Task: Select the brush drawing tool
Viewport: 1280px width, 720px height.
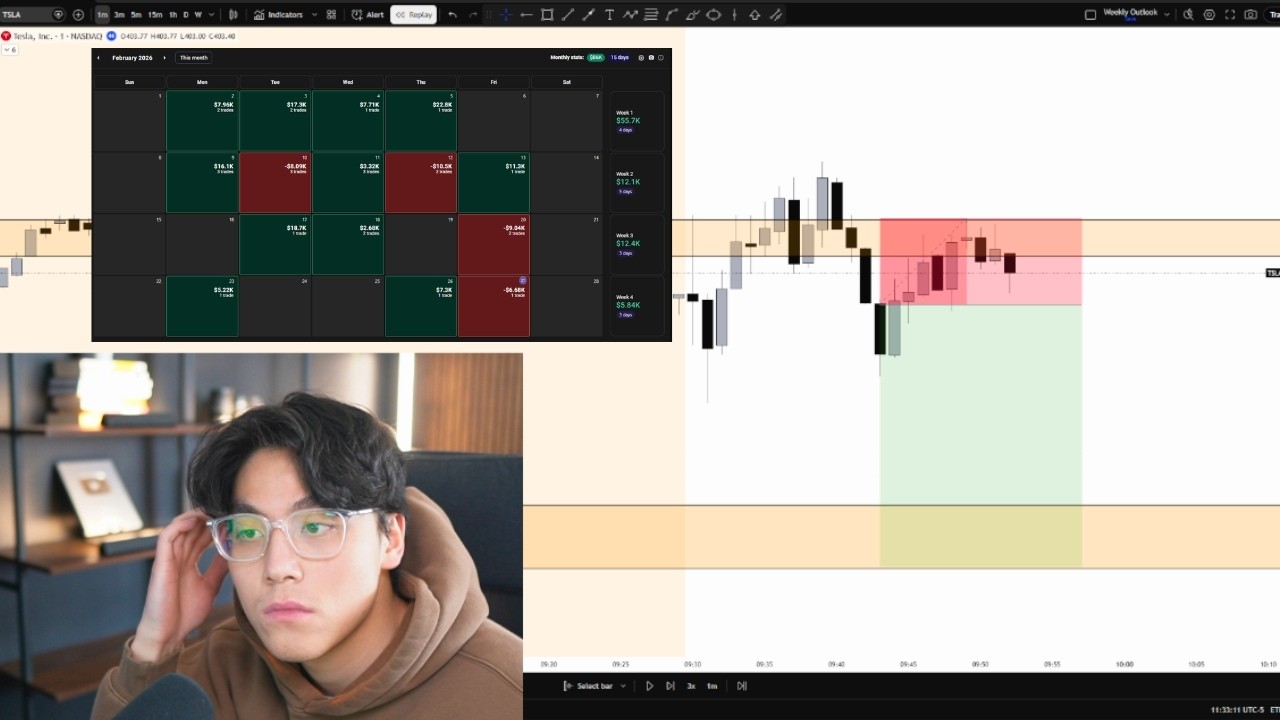Action: tap(588, 15)
